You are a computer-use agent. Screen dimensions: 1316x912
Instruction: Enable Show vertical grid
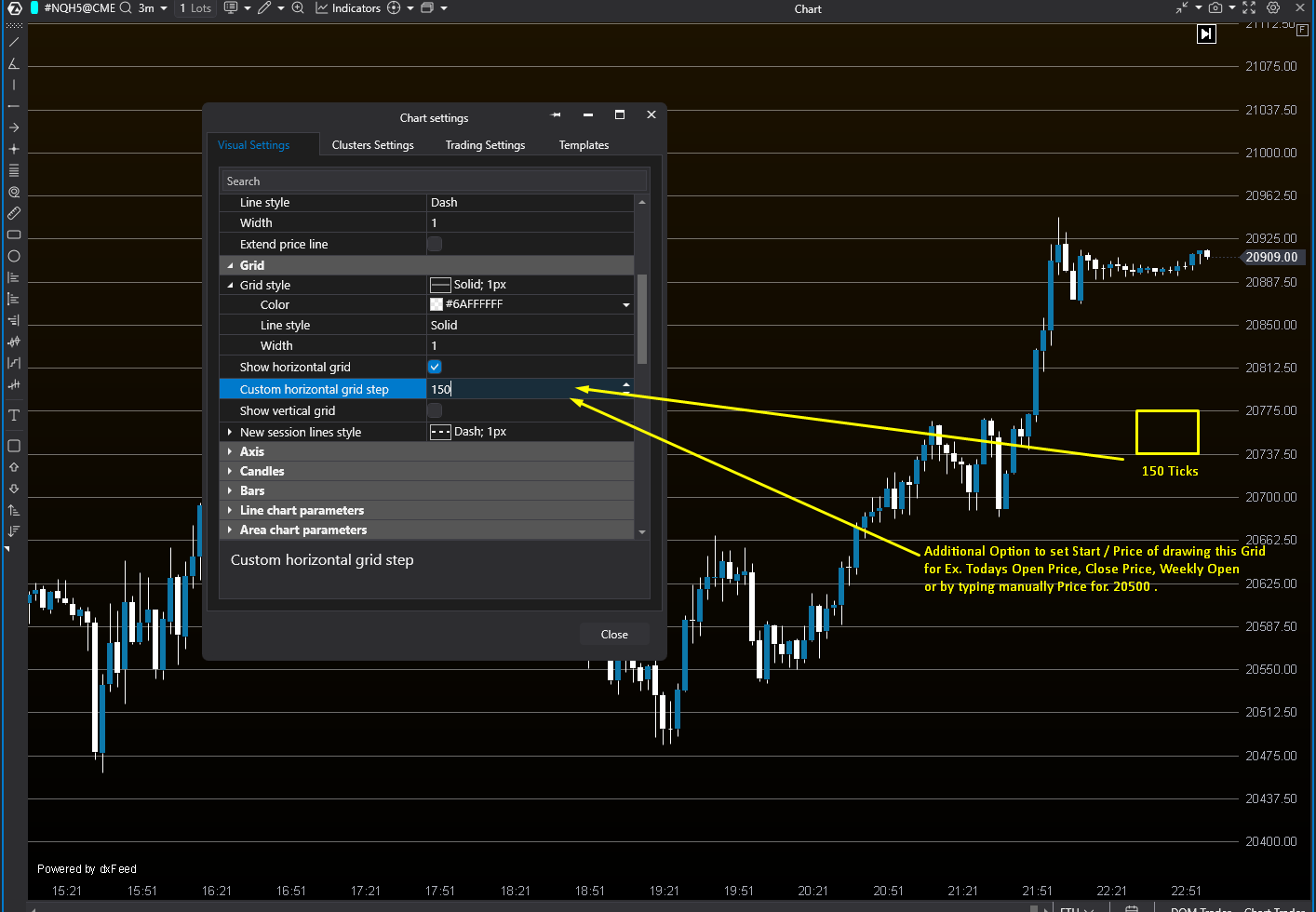[434, 410]
